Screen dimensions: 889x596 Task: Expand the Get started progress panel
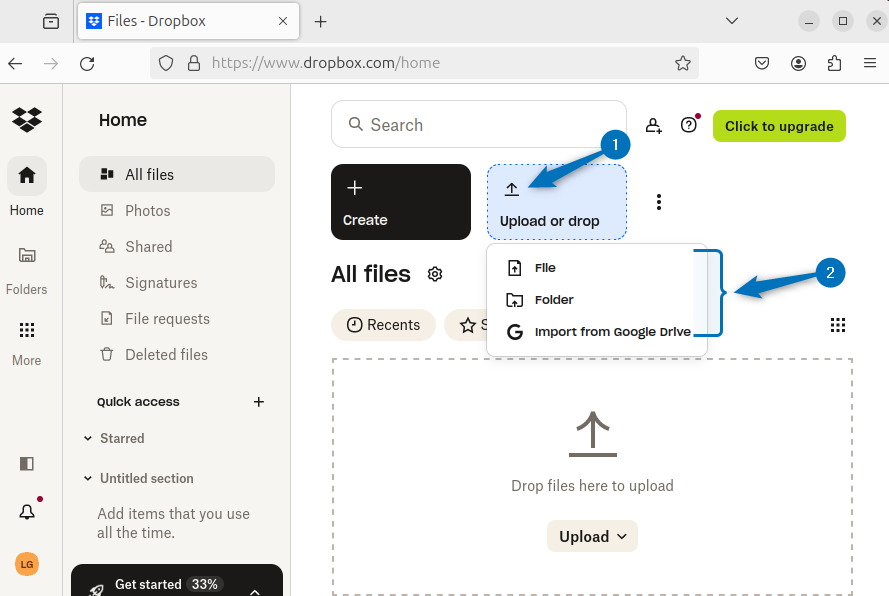[x=254, y=590]
